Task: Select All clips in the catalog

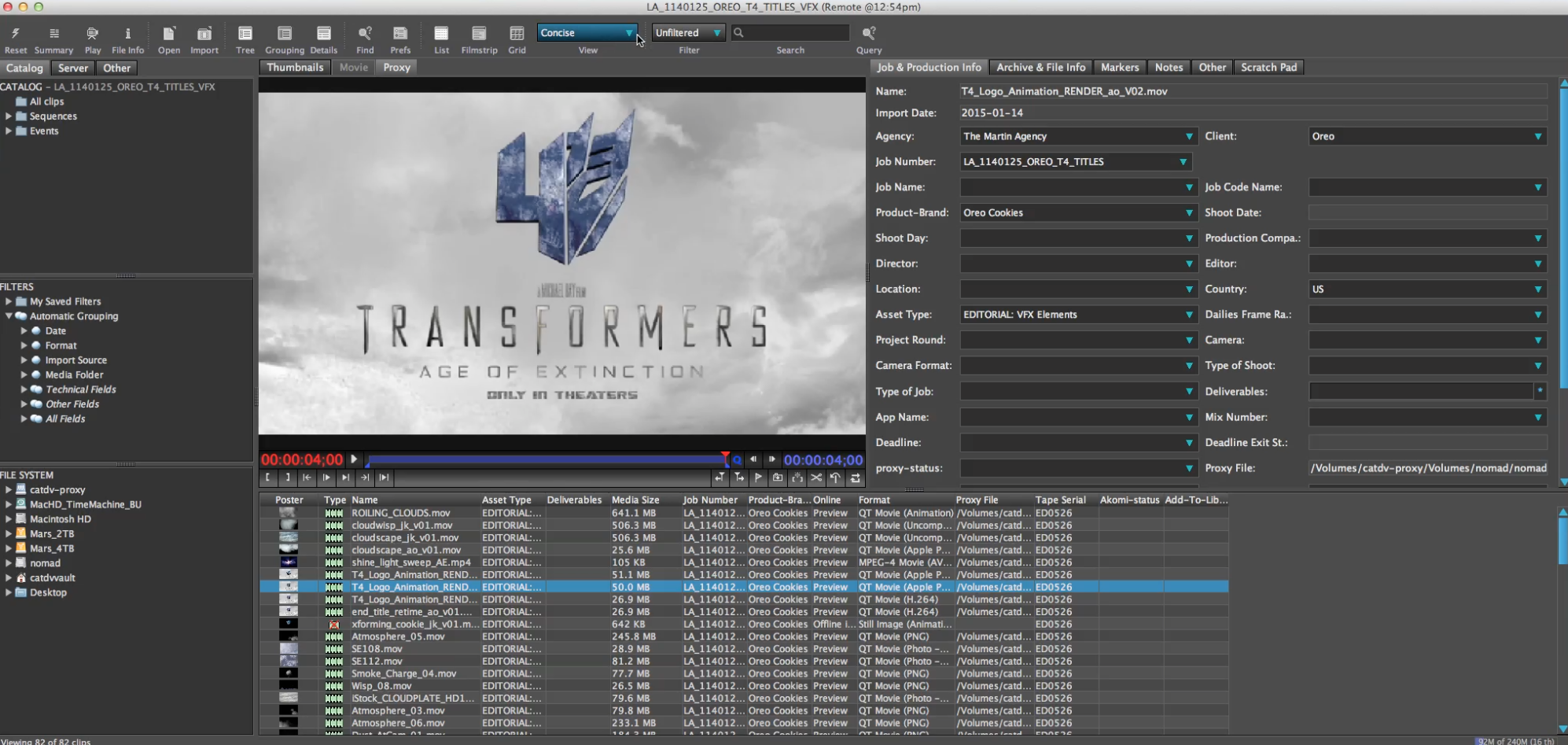Action: 46,101
